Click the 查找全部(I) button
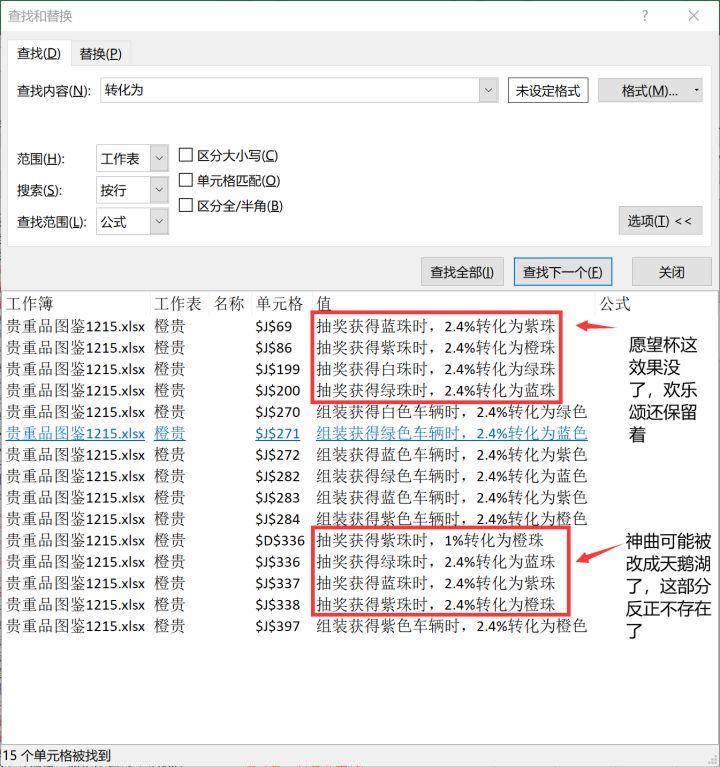The image size is (720, 767). tap(462, 272)
